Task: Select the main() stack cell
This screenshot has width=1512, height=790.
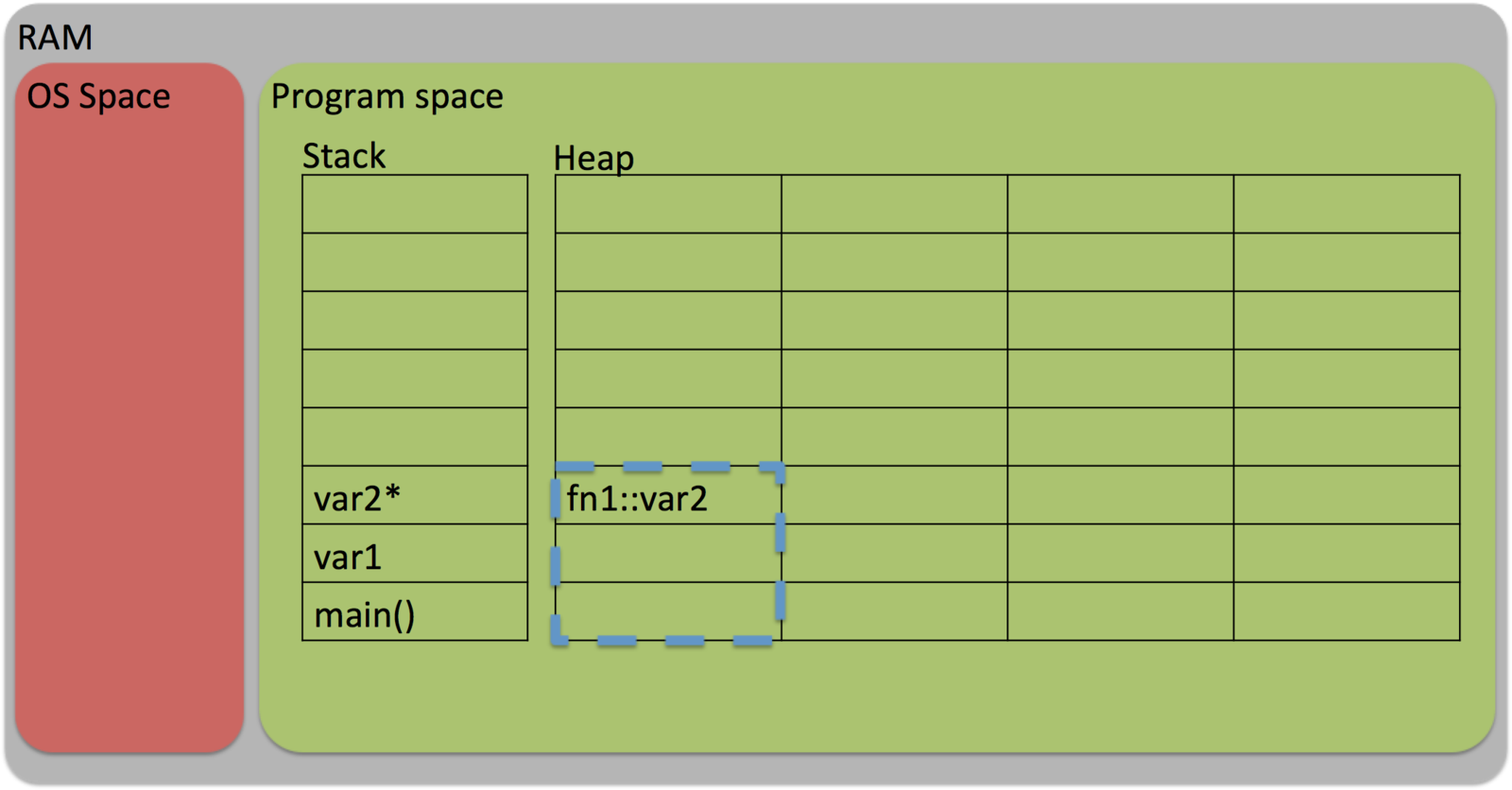Action: (415, 612)
